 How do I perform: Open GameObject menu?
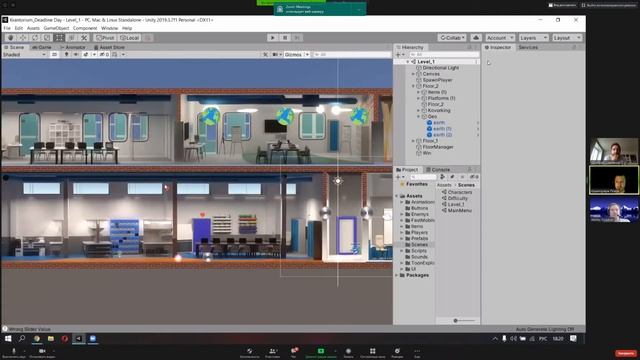click(x=57, y=29)
